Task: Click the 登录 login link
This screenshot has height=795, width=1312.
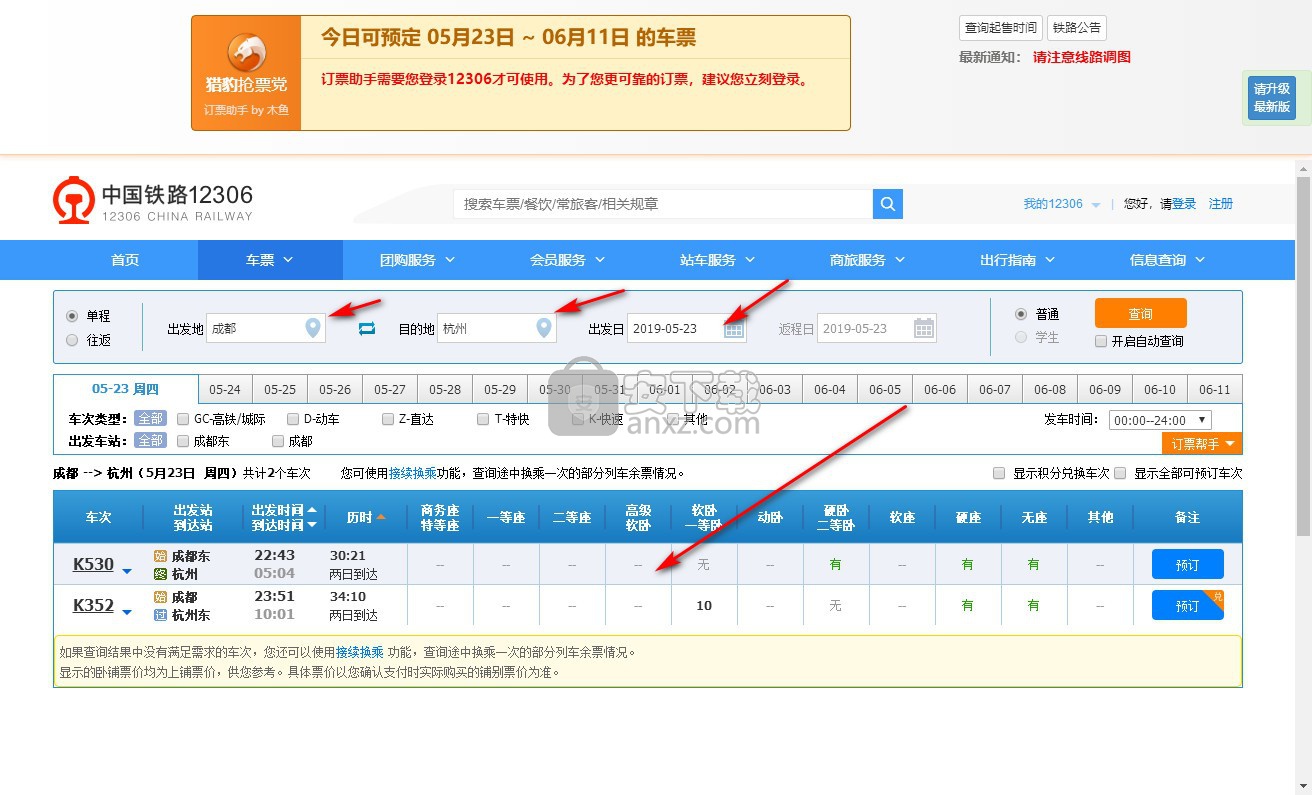Action: pos(1184,204)
